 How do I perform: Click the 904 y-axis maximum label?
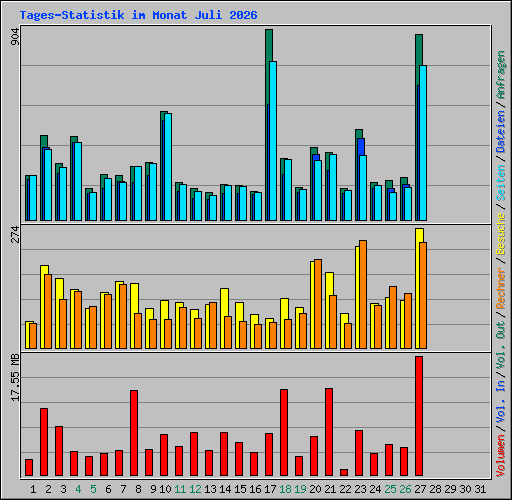15,36
